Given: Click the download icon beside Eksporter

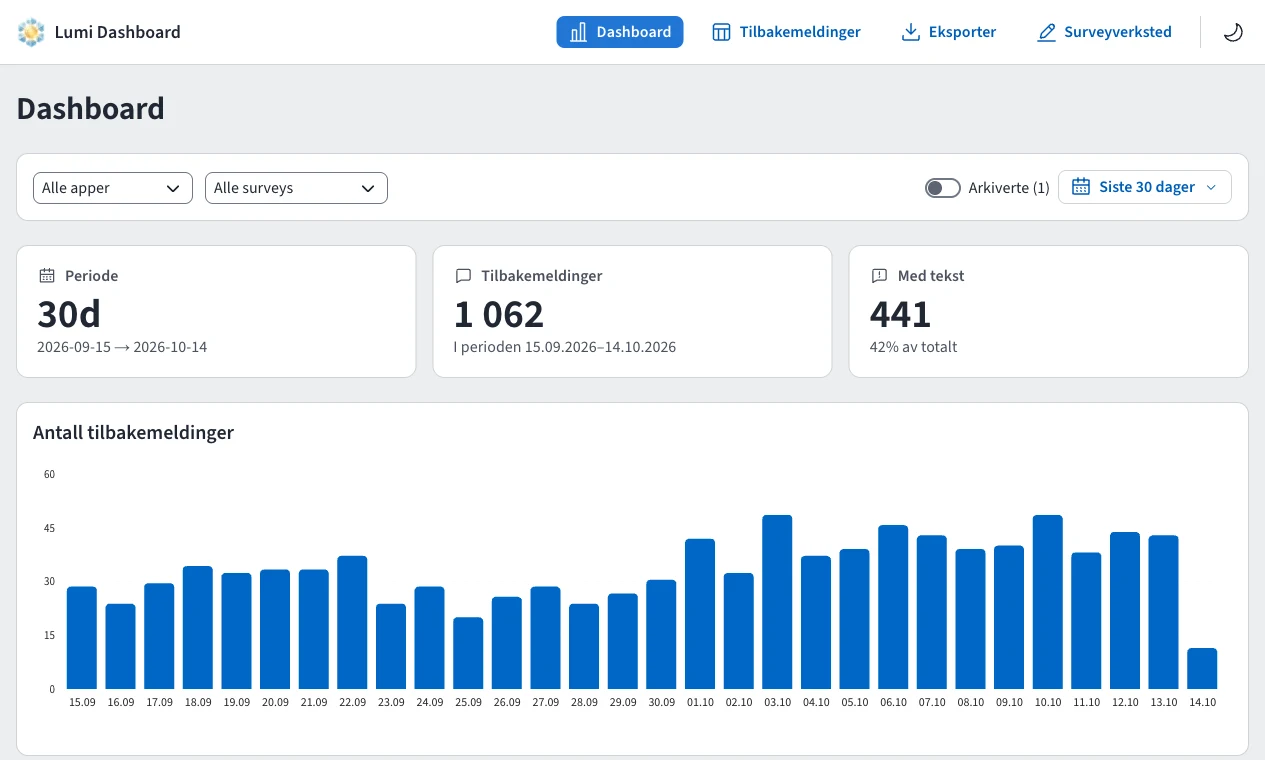Looking at the screenshot, I should (x=910, y=32).
